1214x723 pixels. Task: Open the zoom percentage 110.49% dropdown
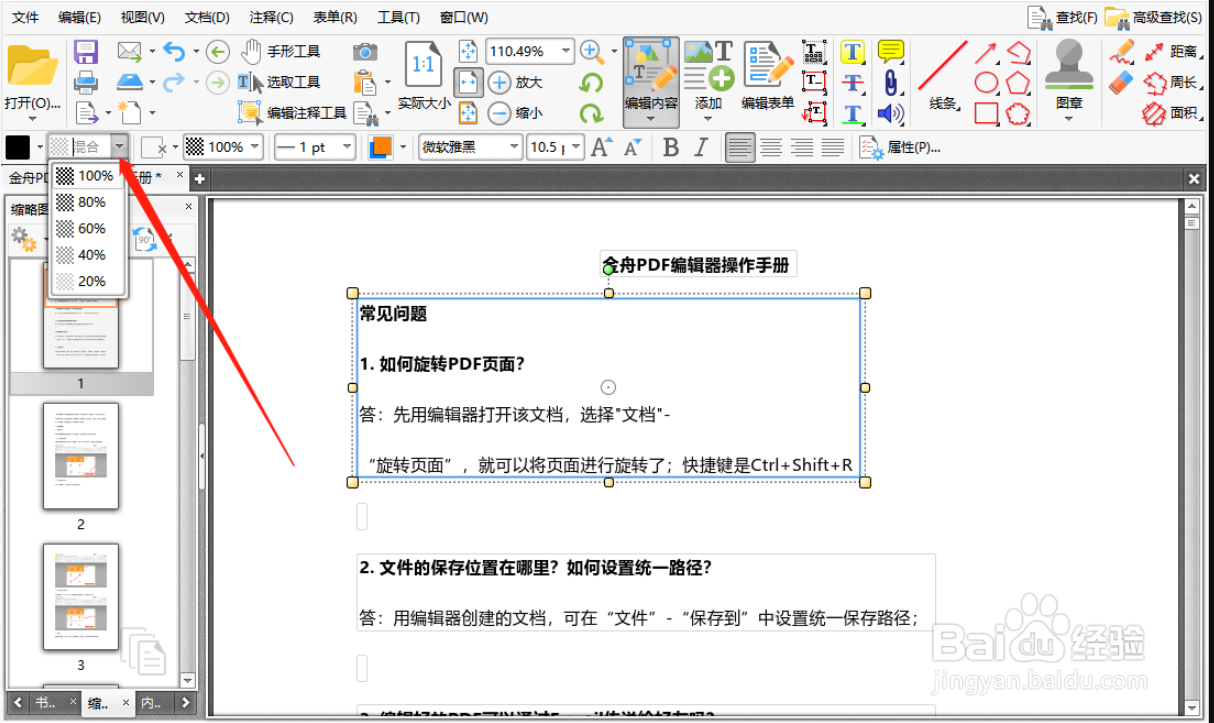pyautogui.click(x=566, y=51)
